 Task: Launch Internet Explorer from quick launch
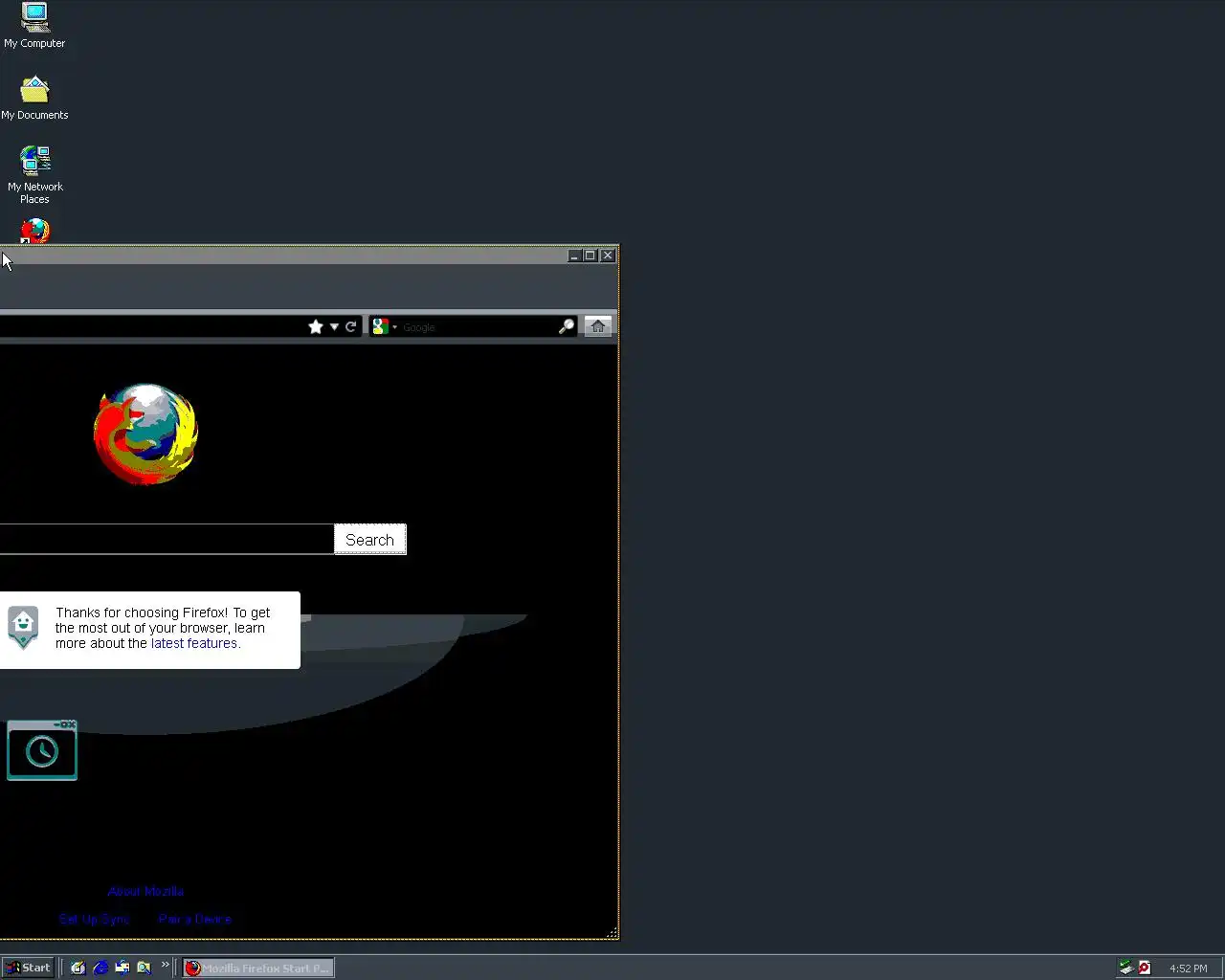[100, 968]
